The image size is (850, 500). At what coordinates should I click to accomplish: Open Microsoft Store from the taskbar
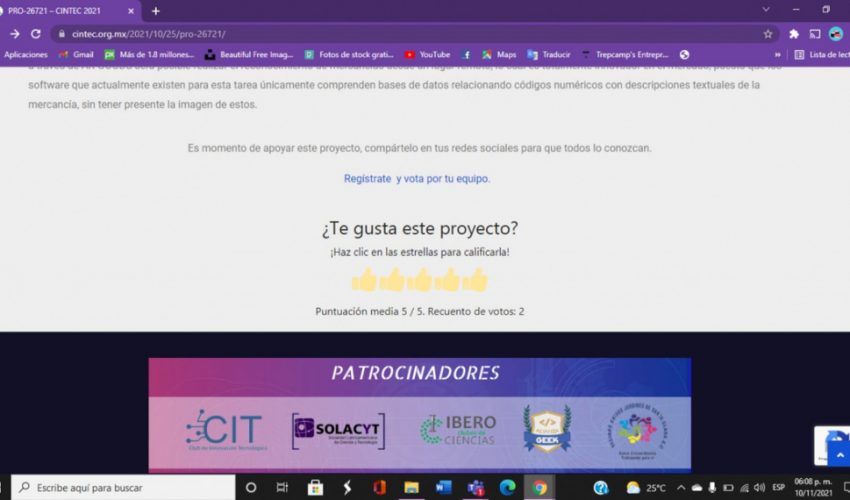coord(315,488)
